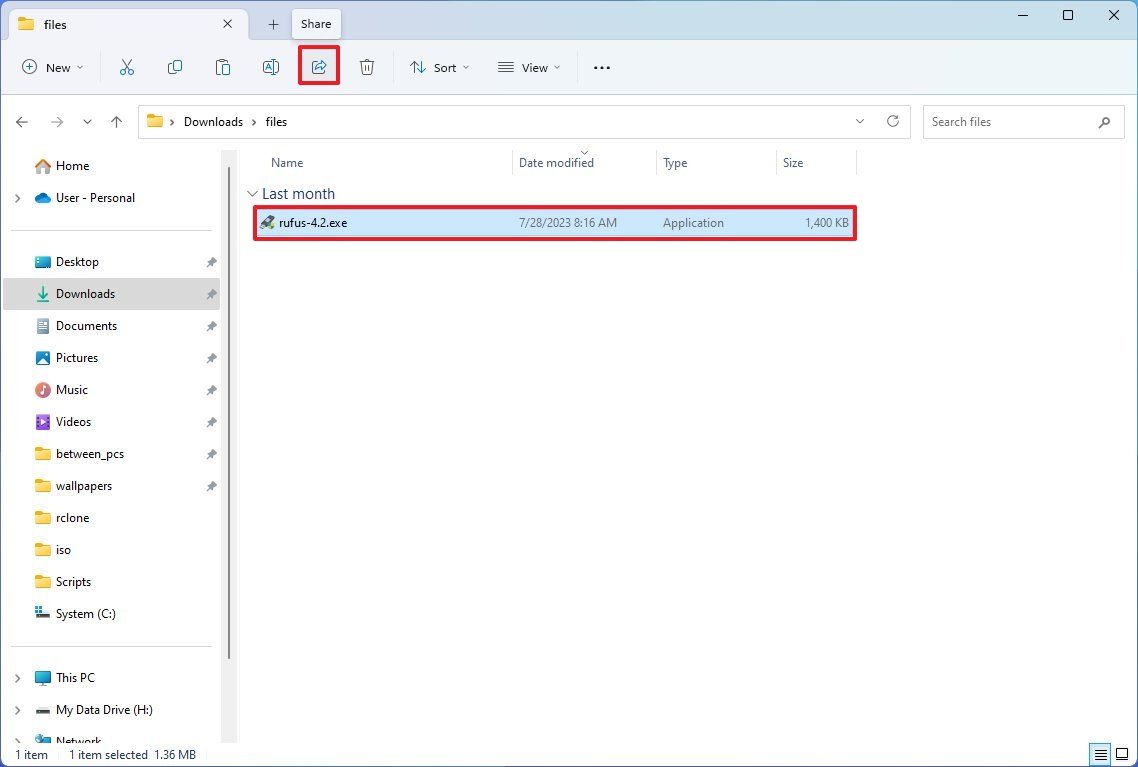Rename the file using the Rename icon
This screenshot has height=767, width=1138.
coord(270,67)
